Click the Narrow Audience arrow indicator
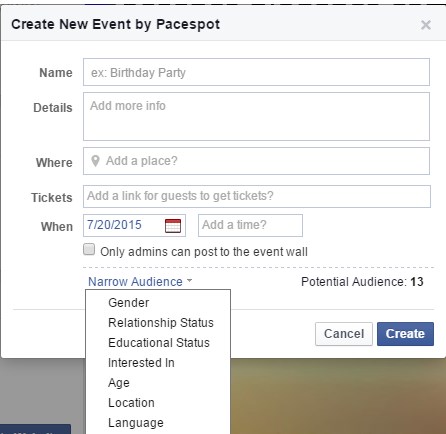 (x=189, y=281)
